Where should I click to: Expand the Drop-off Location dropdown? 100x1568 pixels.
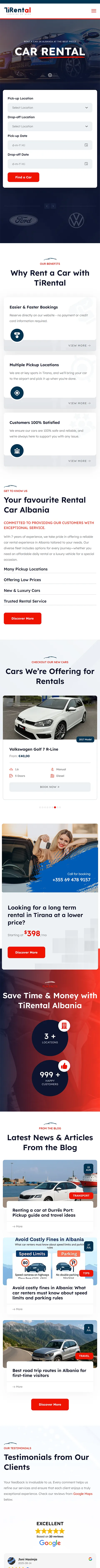[x=50, y=127]
